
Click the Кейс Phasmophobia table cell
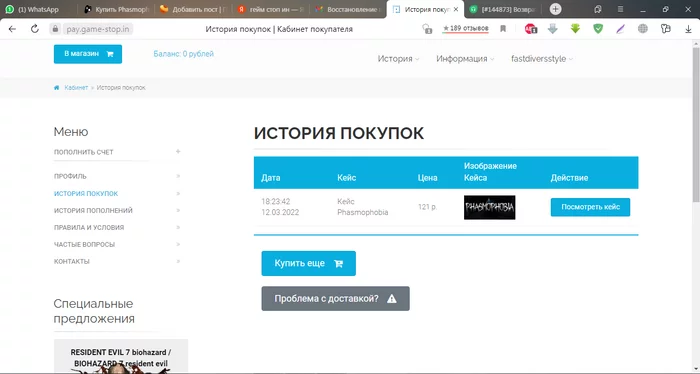pos(362,207)
